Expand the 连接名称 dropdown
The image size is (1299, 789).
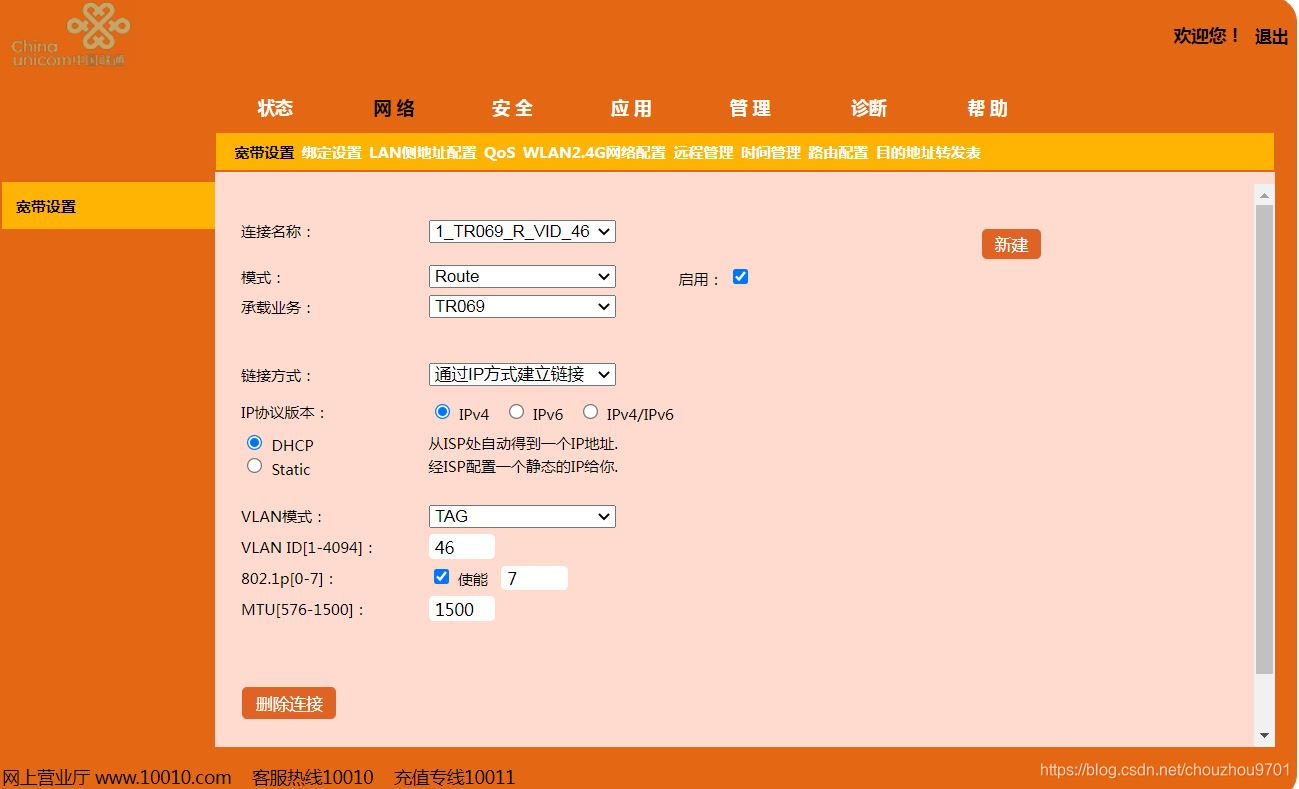(x=522, y=231)
